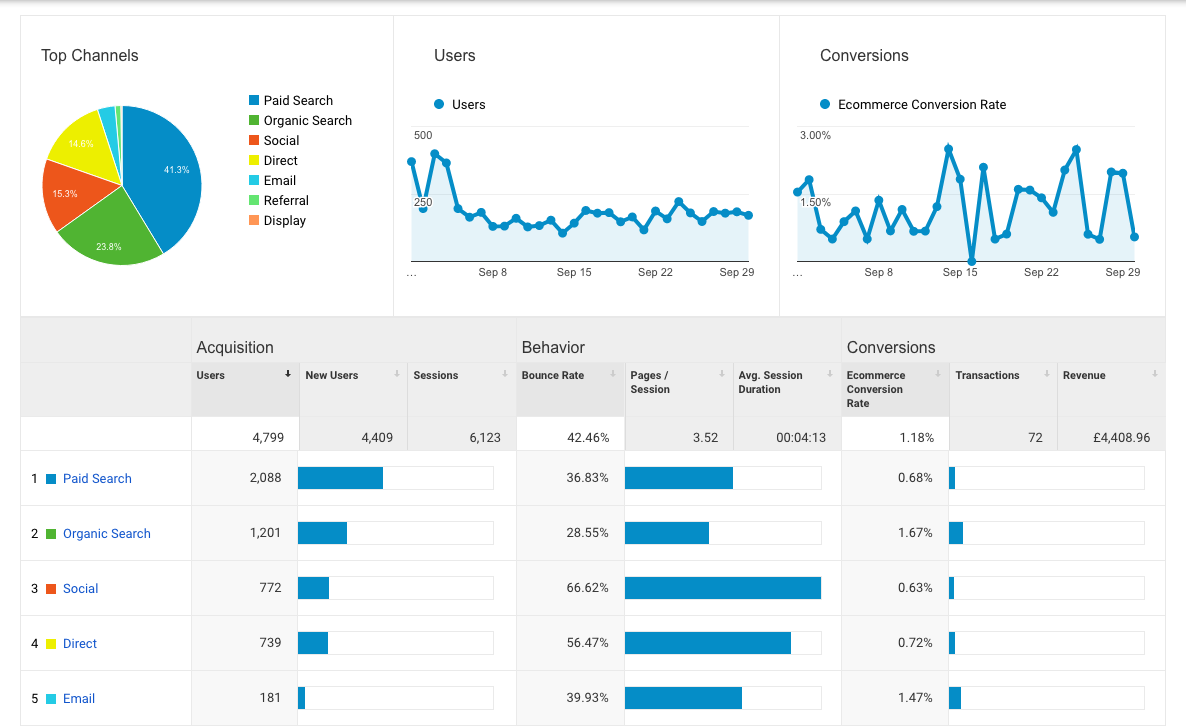The width and height of the screenshot is (1186, 726).
Task: Click the blue dot icon beside Users legend label
Action: [x=437, y=104]
